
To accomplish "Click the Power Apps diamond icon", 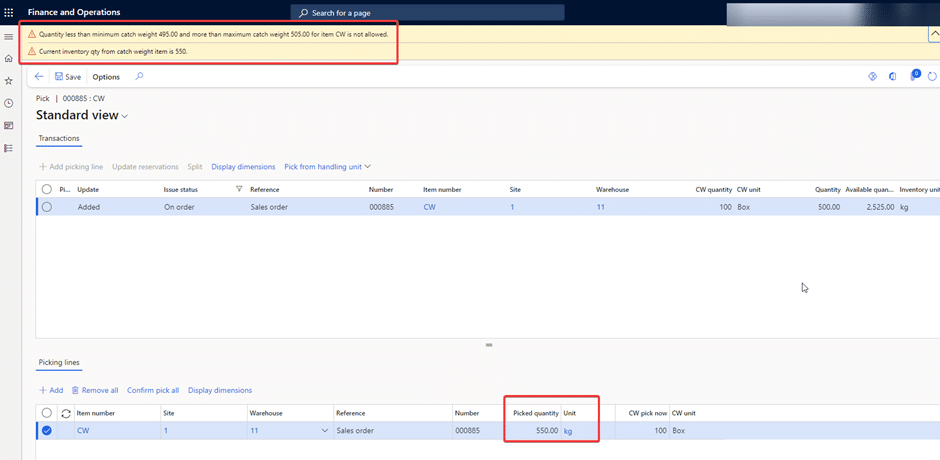I will point(873,76).
